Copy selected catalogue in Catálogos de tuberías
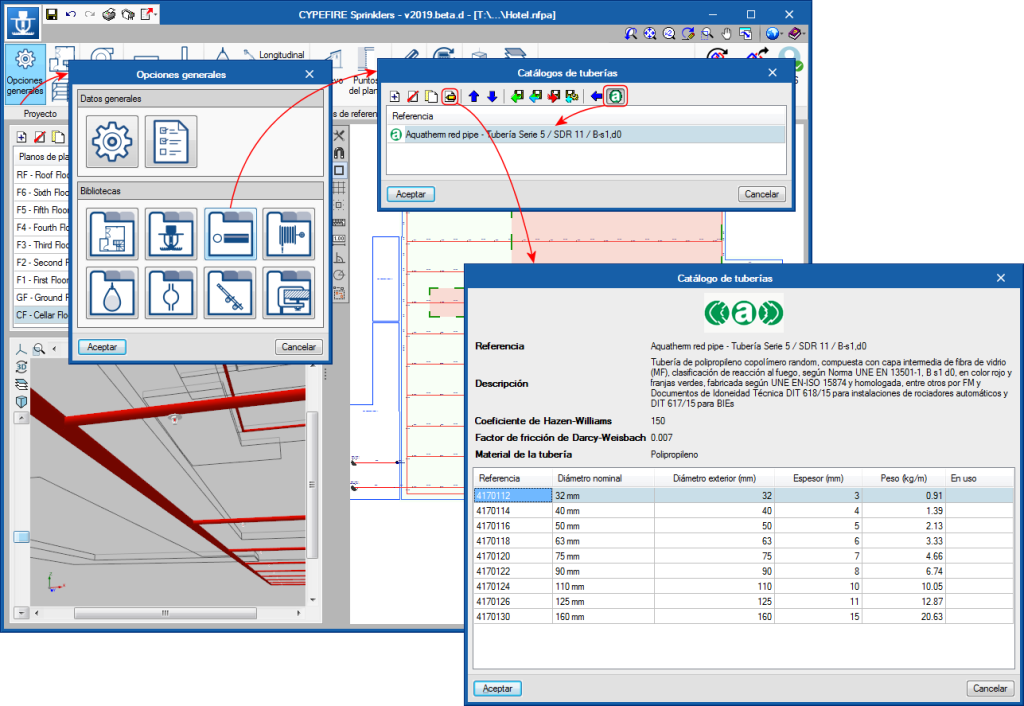Image resolution: width=1024 pixels, height=706 pixels. 431,97
